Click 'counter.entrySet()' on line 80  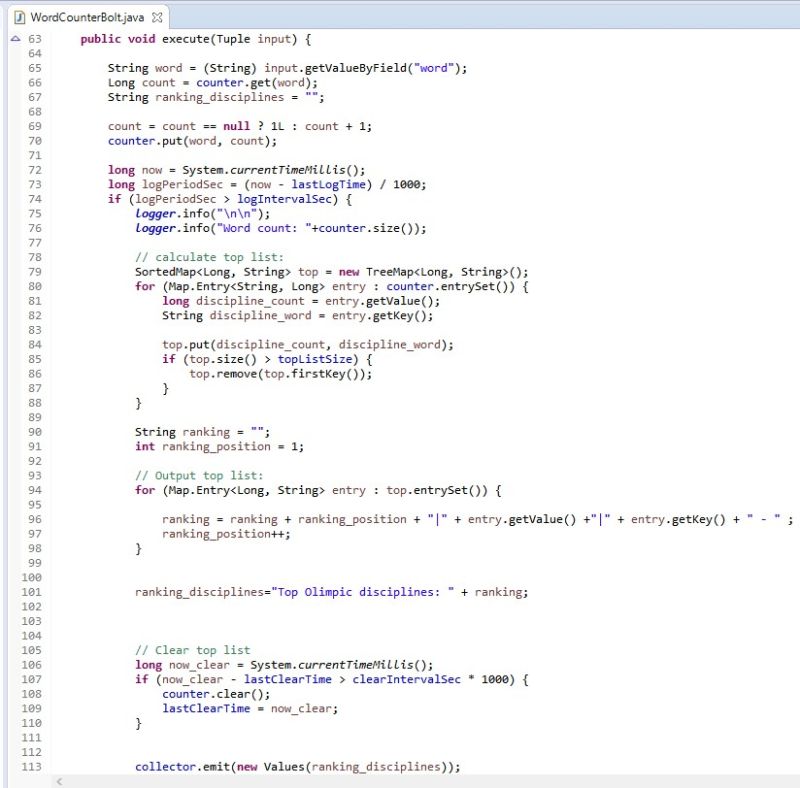pos(451,286)
